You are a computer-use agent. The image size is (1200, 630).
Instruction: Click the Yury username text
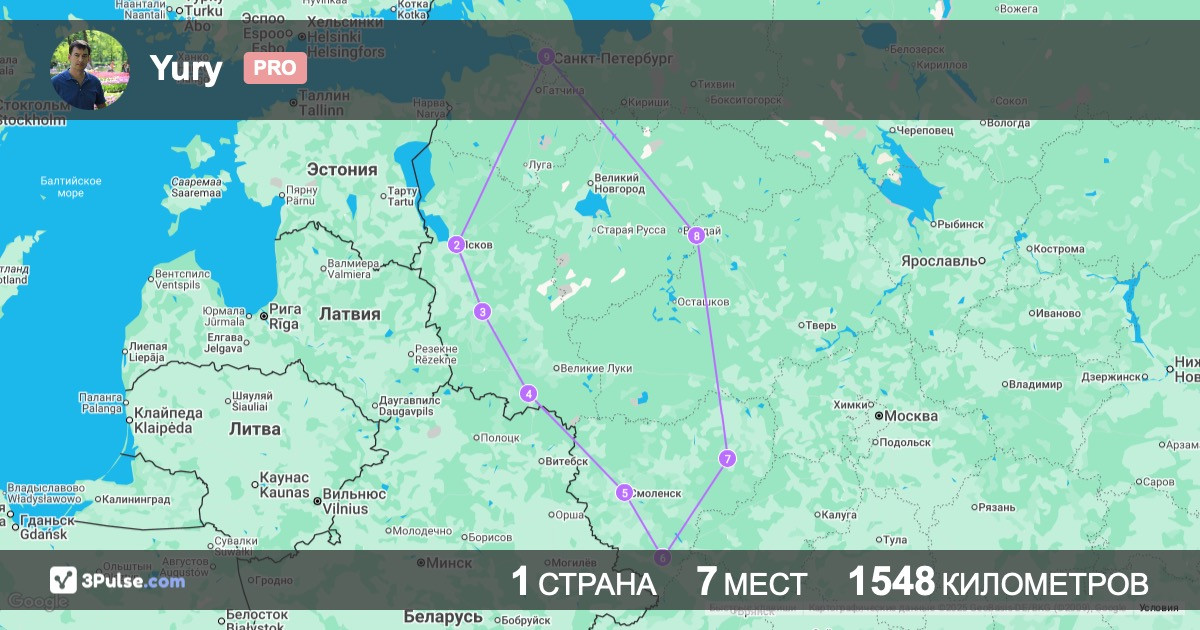tap(186, 69)
